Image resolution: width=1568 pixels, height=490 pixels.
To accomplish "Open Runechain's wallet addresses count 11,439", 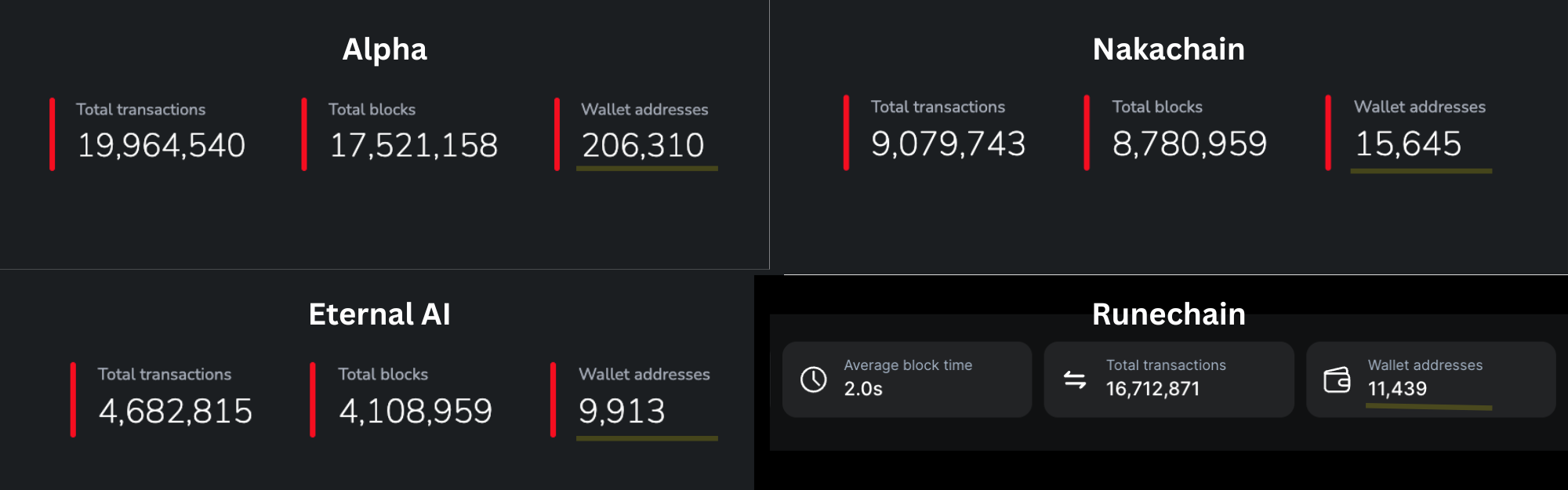I will (x=1397, y=389).
